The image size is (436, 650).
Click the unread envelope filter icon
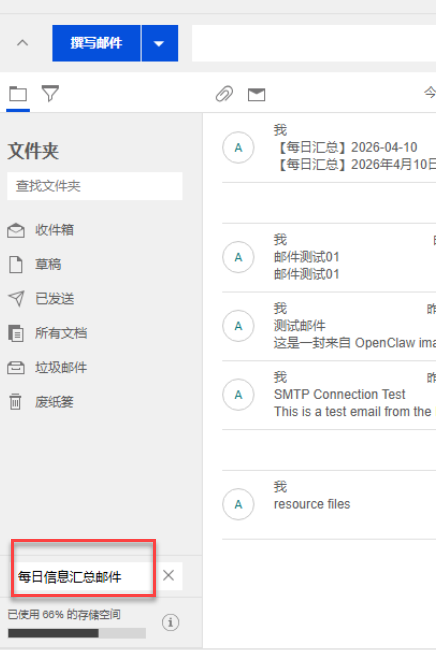click(257, 95)
